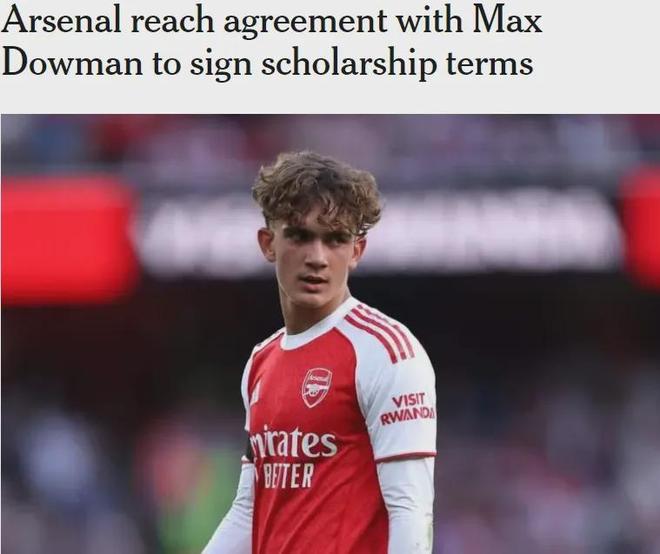
Task: Click the Arsenal crest on the shirt
Action: tap(317, 387)
